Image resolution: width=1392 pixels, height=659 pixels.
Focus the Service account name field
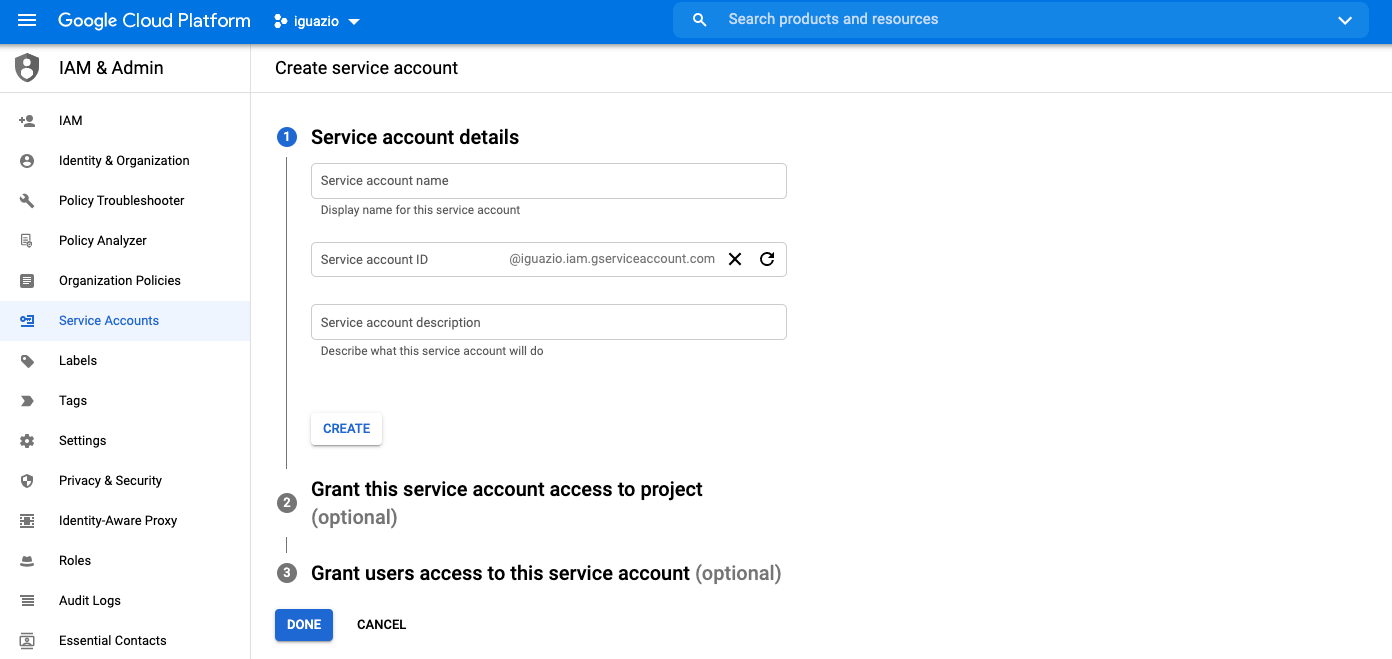click(x=549, y=181)
